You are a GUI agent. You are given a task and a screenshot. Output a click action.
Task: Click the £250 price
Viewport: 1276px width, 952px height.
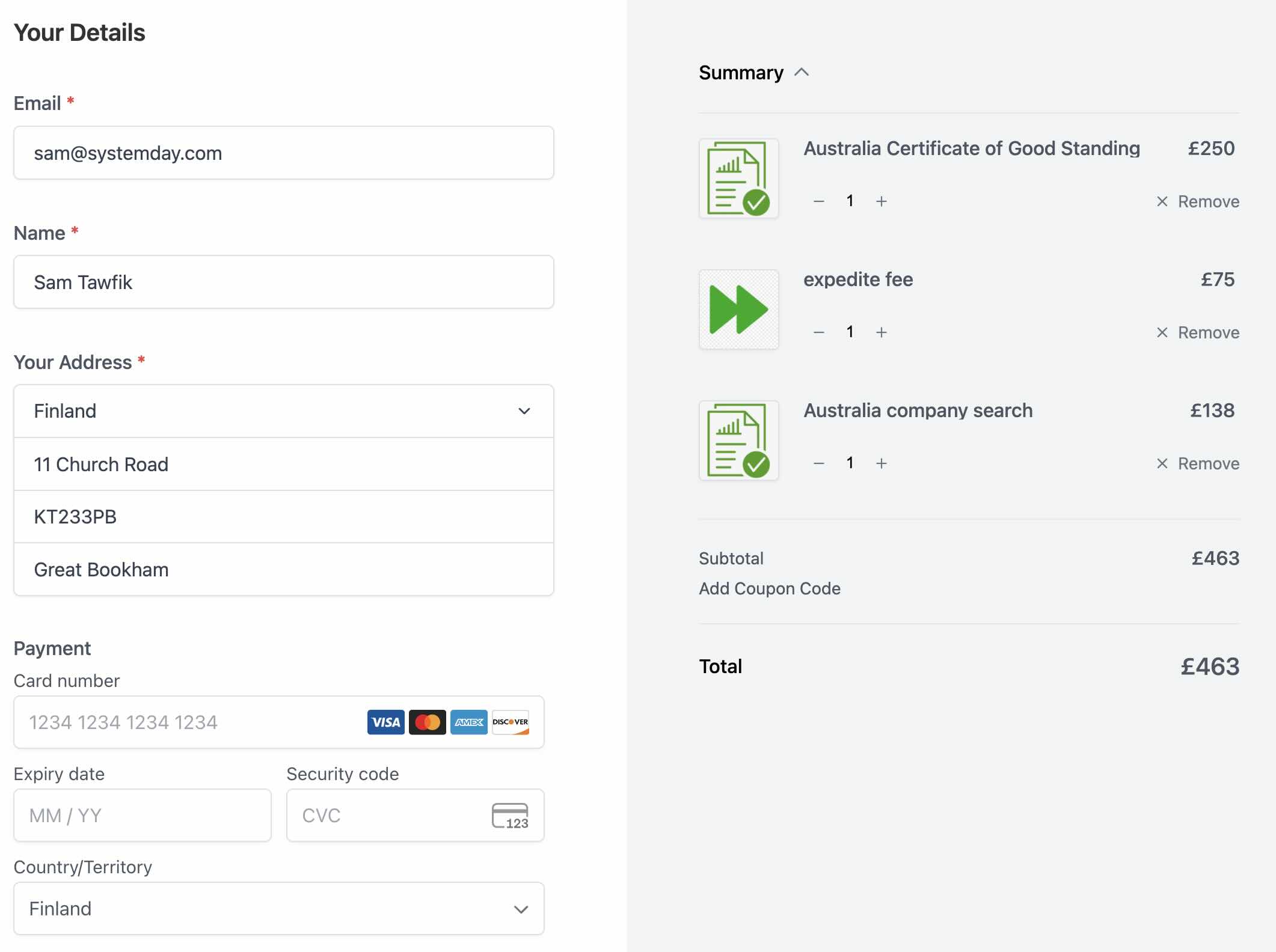pos(1211,148)
